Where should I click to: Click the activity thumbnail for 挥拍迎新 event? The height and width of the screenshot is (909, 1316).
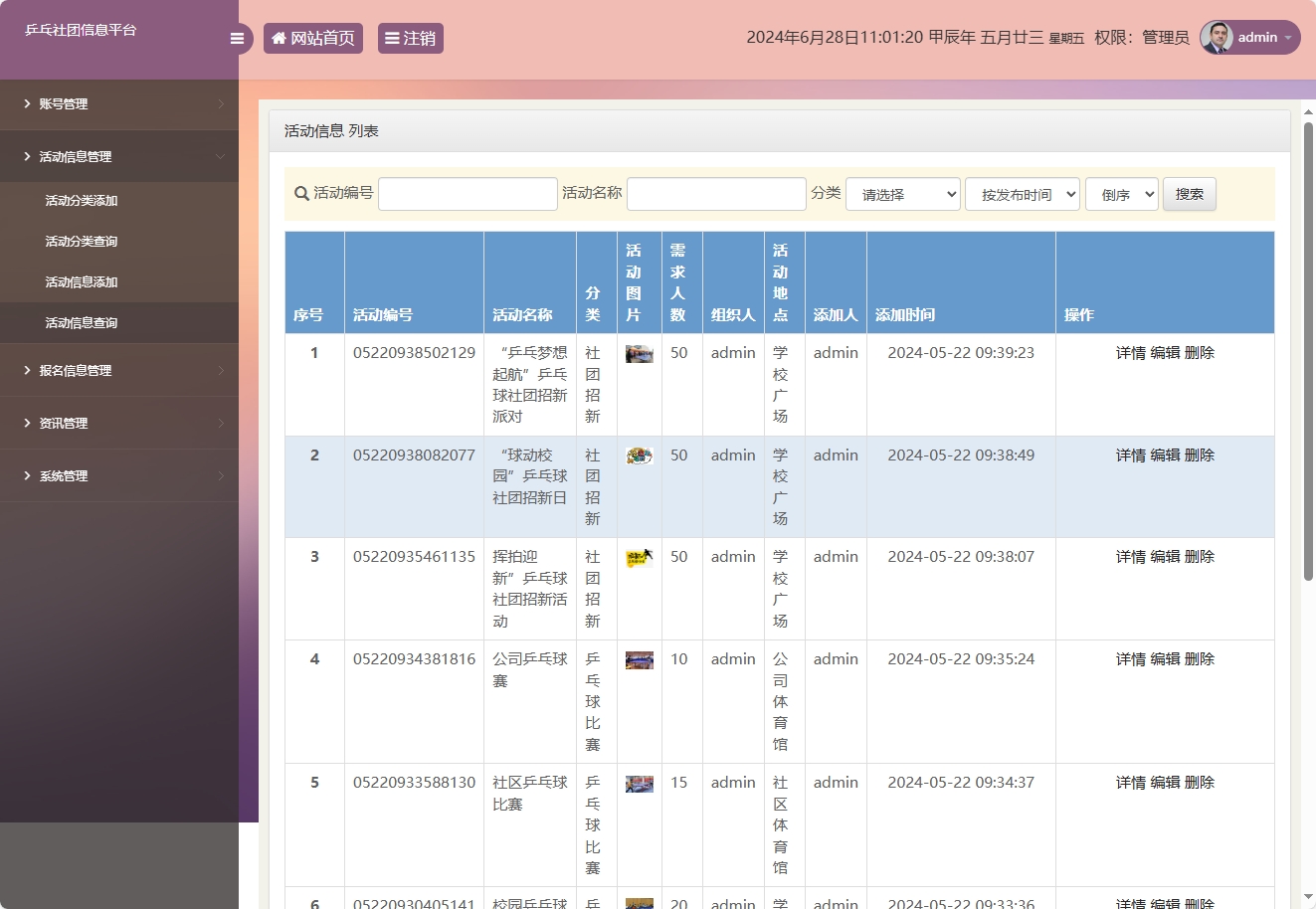pos(638,556)
